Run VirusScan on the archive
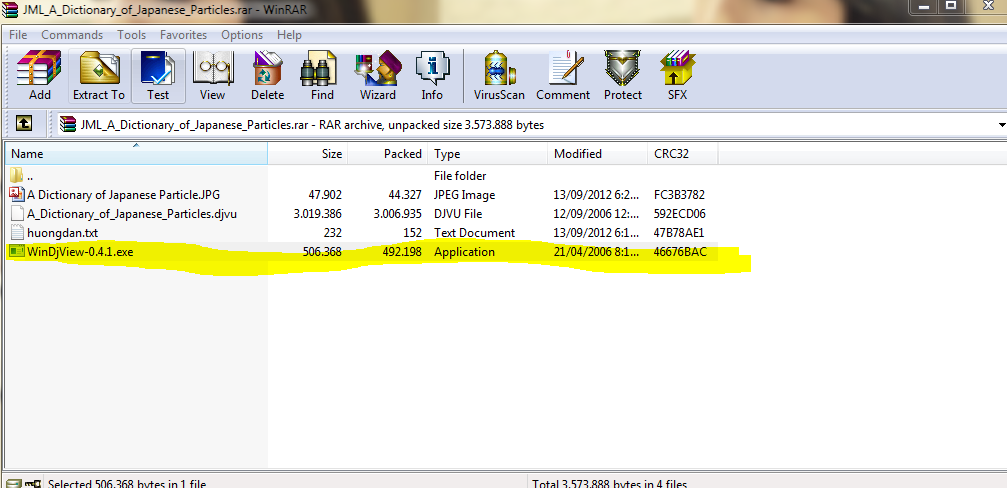 click(x=499, y=76)
